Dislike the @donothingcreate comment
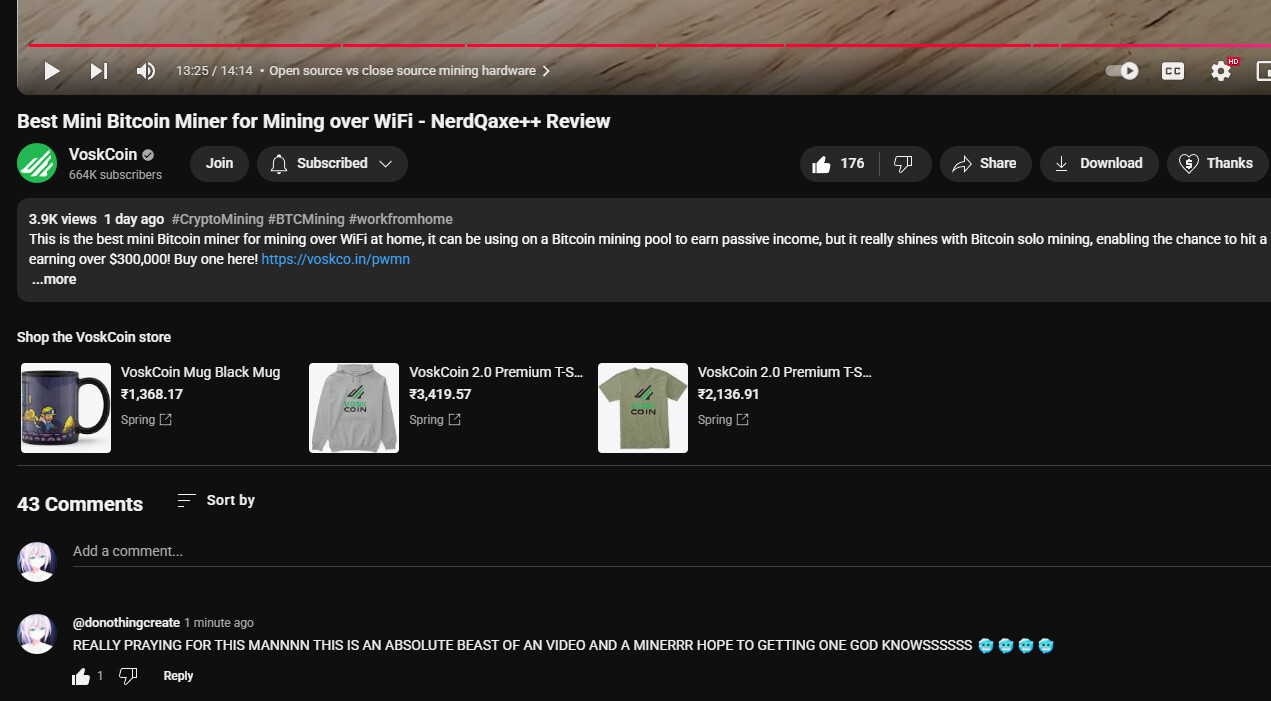This screenshot has height=701, width=1271. click(x=128, y=677)
